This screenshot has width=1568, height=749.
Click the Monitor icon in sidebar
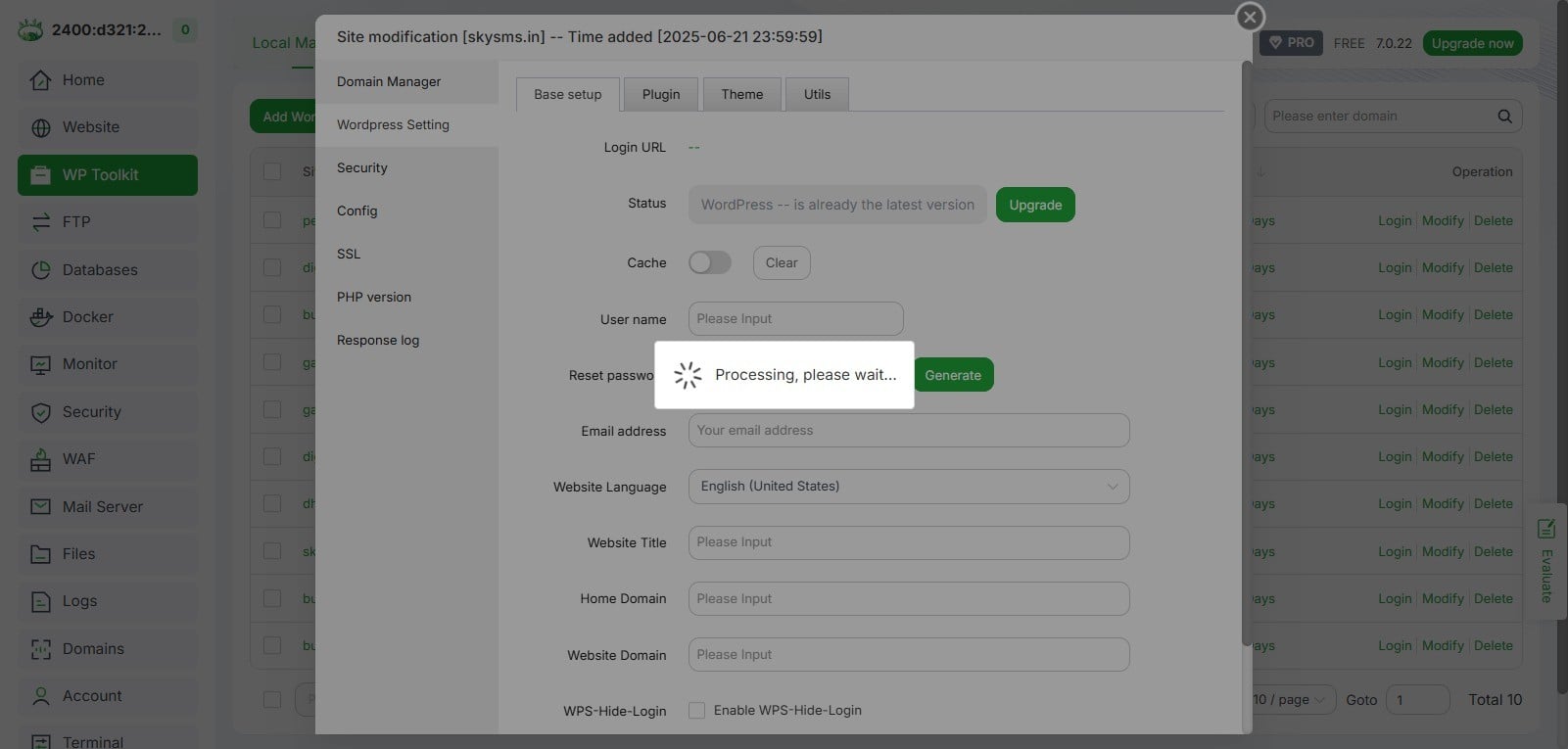pyautogui.click(x=40, y=364)
